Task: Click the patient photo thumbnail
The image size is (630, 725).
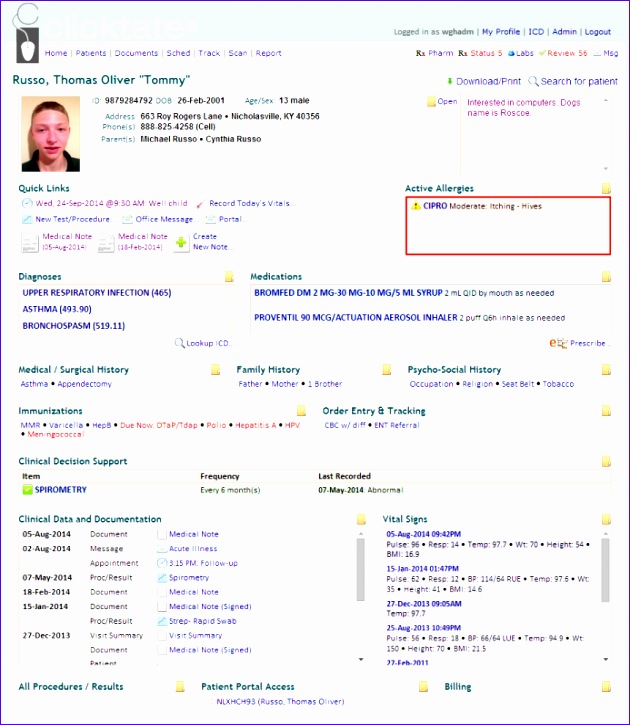Action: (52, 134)
